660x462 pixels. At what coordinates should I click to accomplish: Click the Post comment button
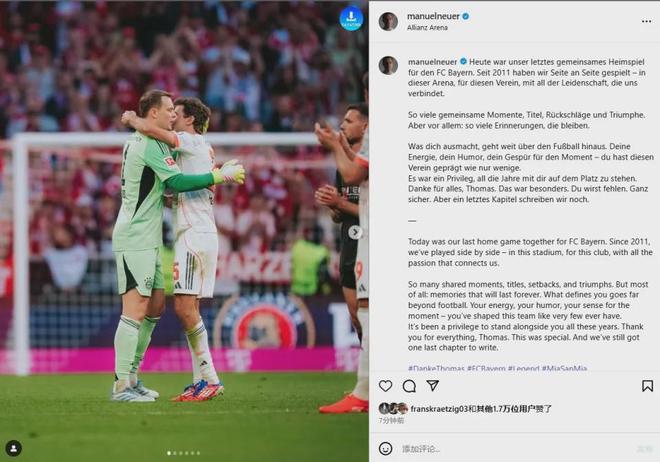(x=645, y=449)
